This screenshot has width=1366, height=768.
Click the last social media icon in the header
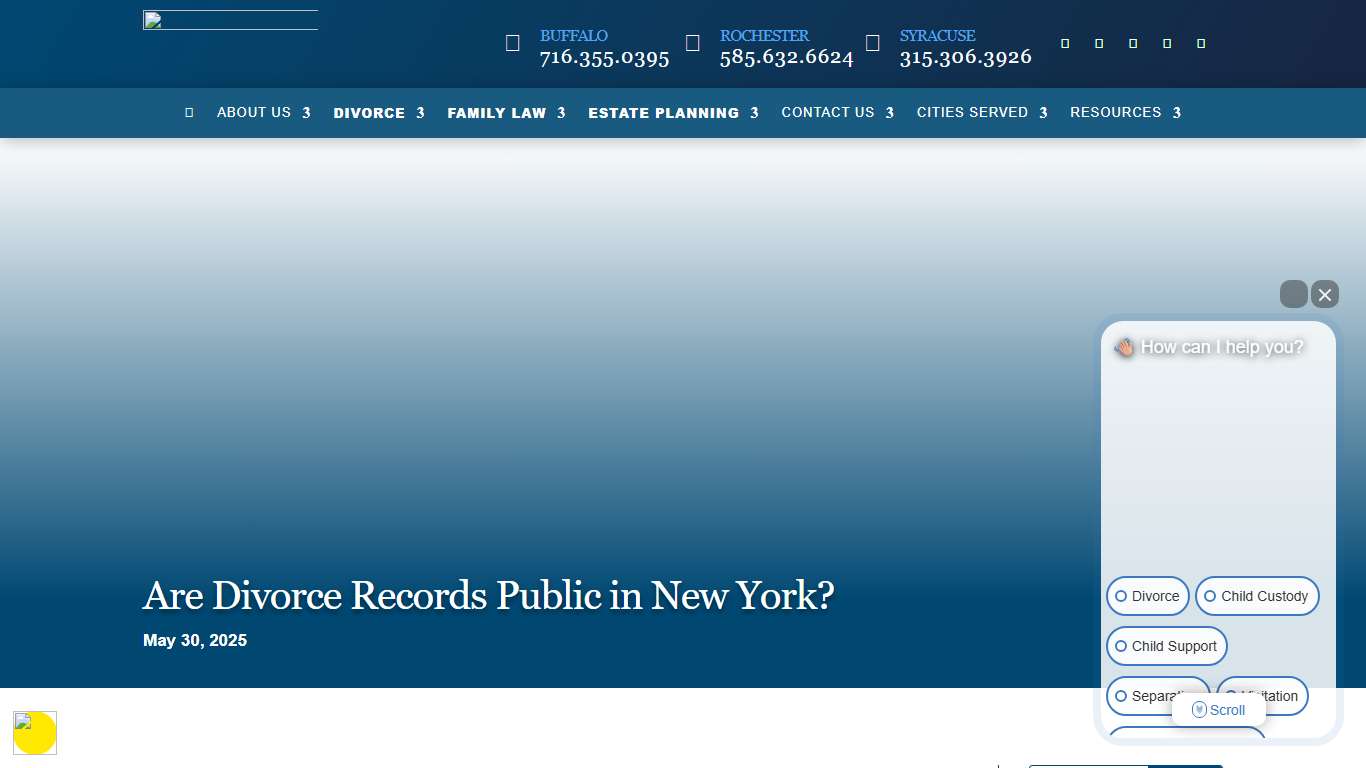click(1200, 43)
